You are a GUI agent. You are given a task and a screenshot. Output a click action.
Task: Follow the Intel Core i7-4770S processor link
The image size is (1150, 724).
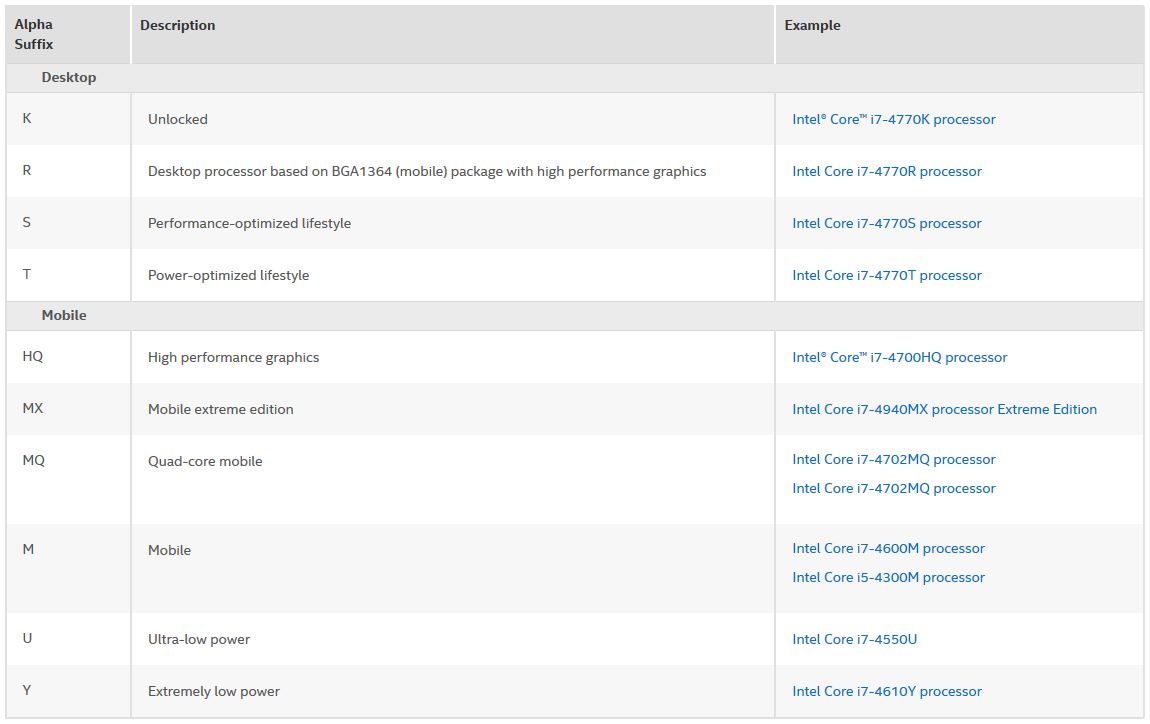tap(886, 223)
